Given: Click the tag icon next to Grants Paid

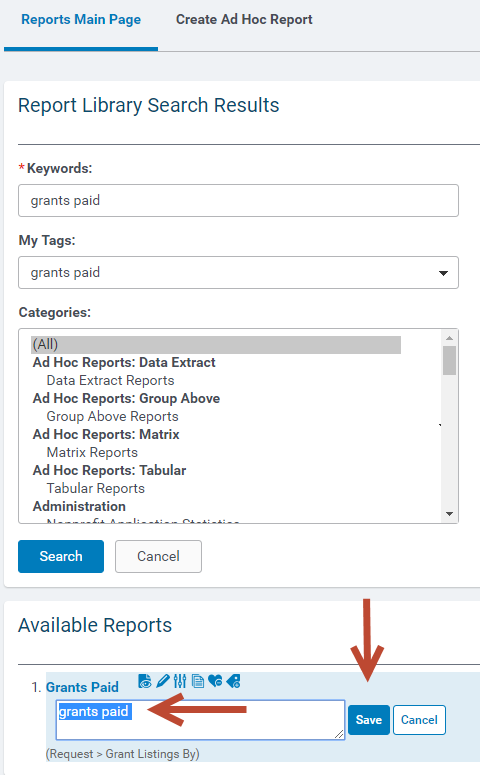Looking at the screenshot, I should pos(233,681).
